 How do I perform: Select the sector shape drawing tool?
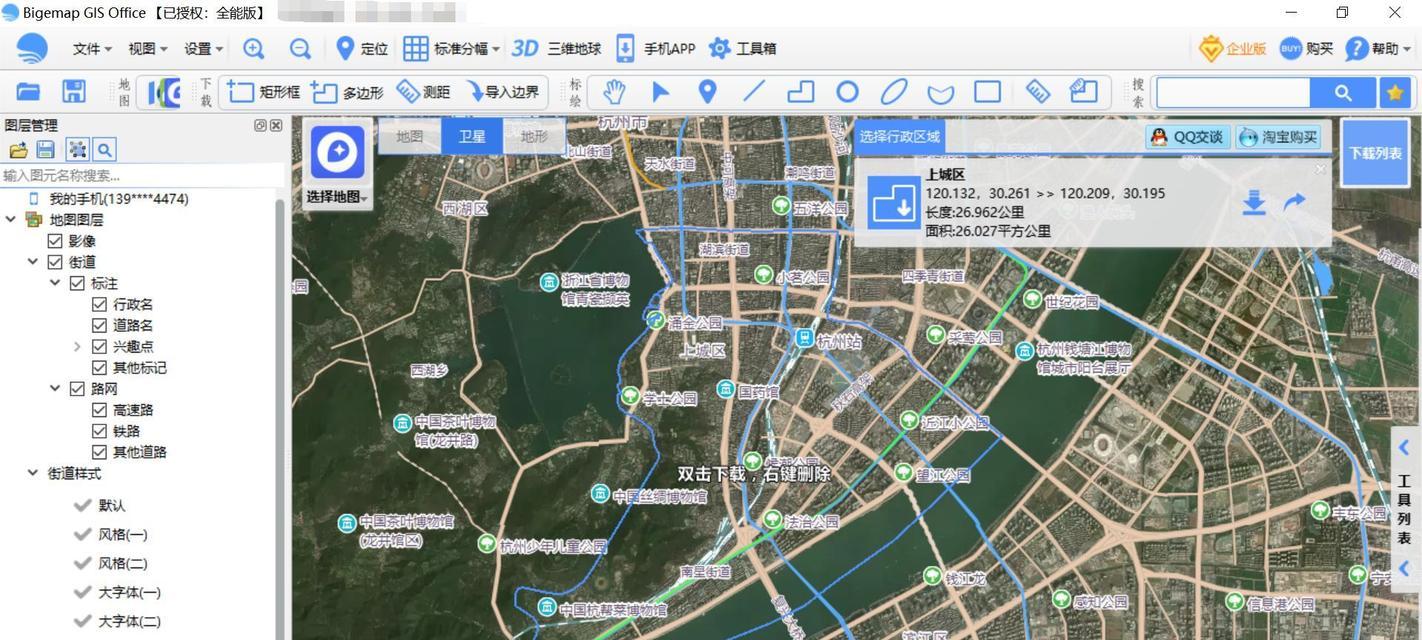pos(940,93)
